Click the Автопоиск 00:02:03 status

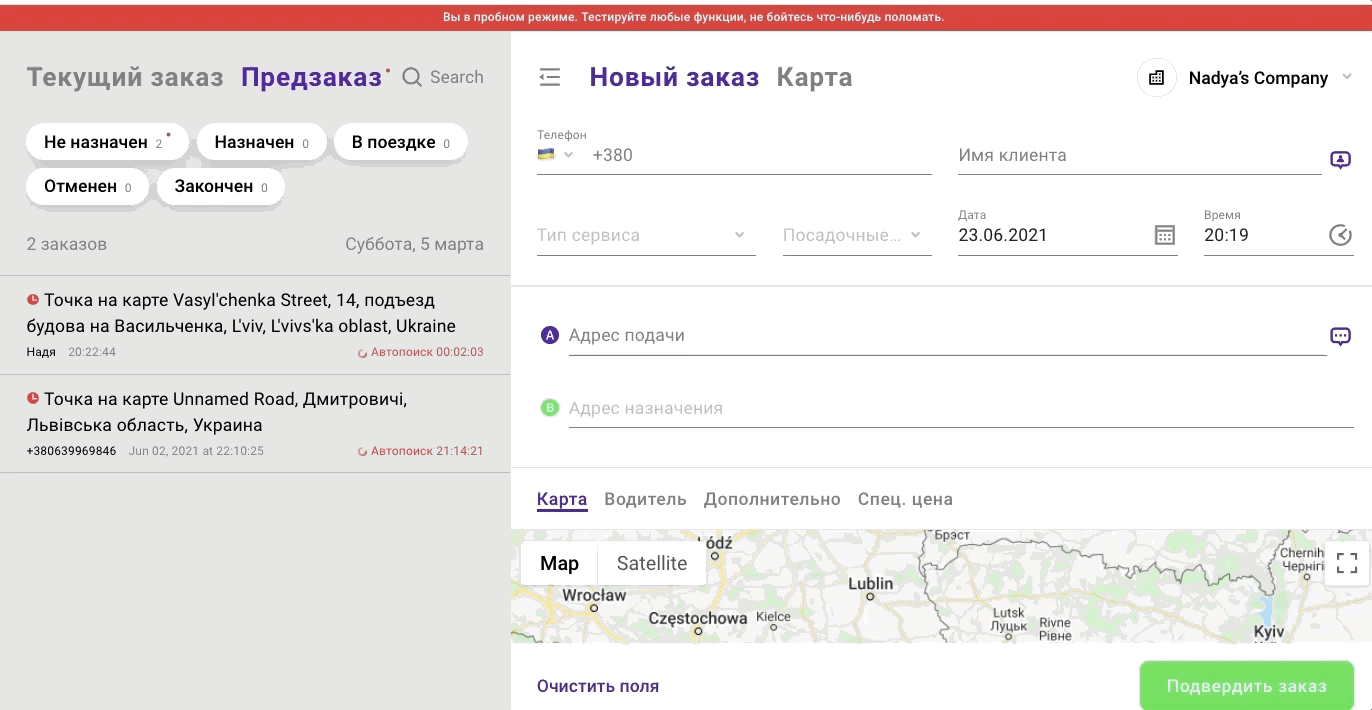421,352
